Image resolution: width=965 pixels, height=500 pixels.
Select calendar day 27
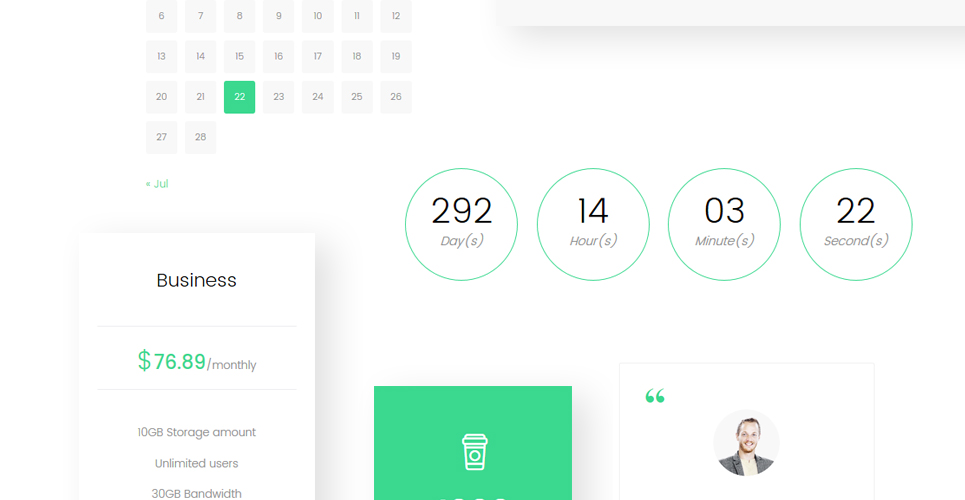pyautogui.click(x=161, y=137)
